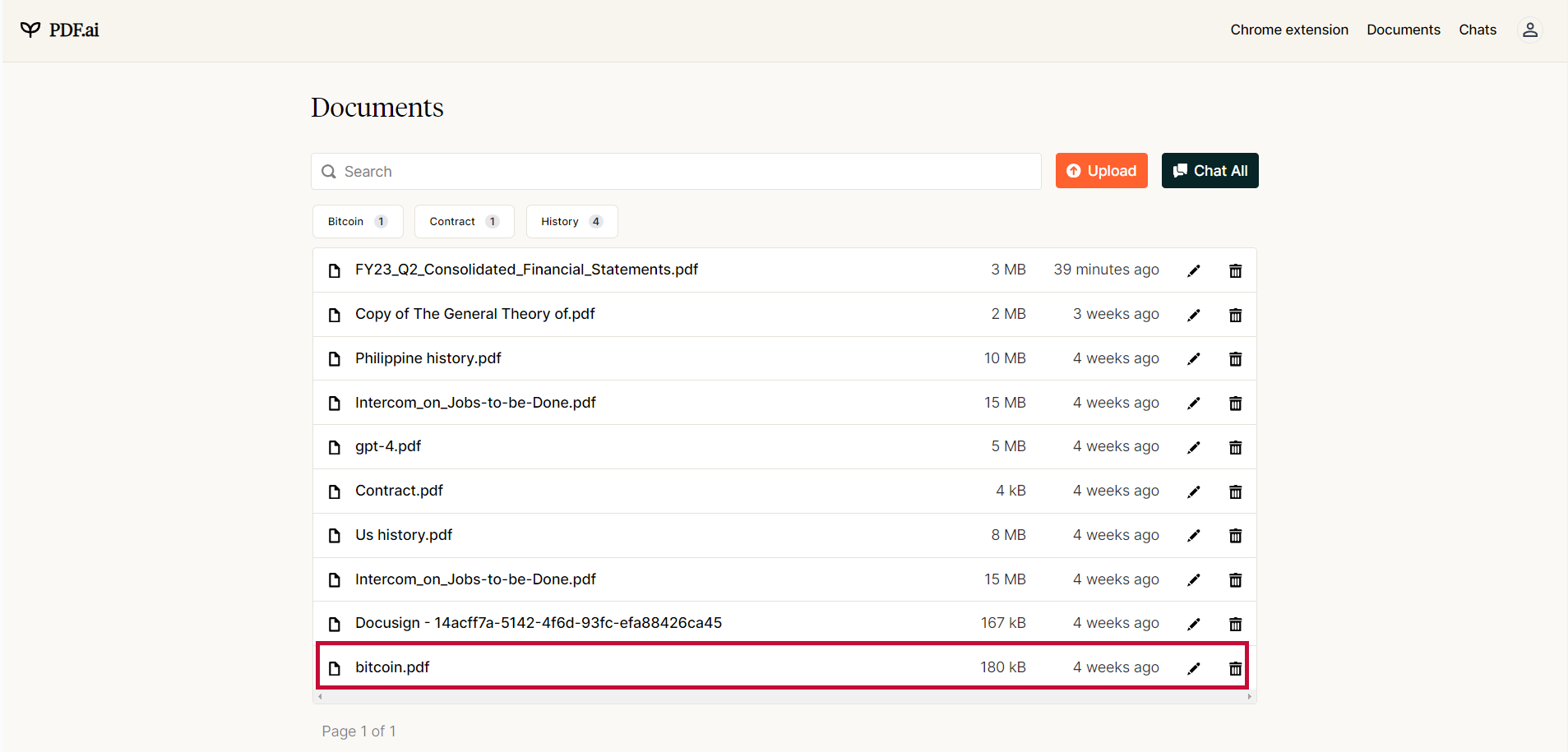
Task: Click the horizontal scrollbar's right arrow
Action: [1249, 697]
